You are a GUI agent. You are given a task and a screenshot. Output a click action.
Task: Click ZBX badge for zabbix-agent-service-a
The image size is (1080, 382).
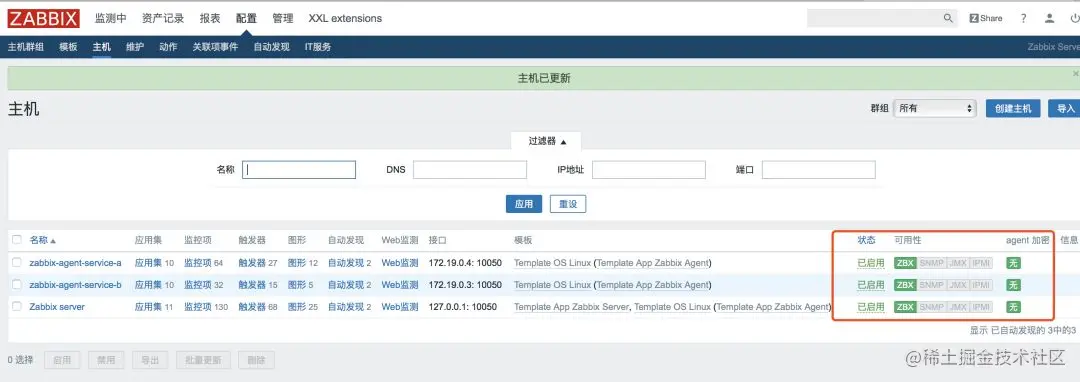pos(905,263)
